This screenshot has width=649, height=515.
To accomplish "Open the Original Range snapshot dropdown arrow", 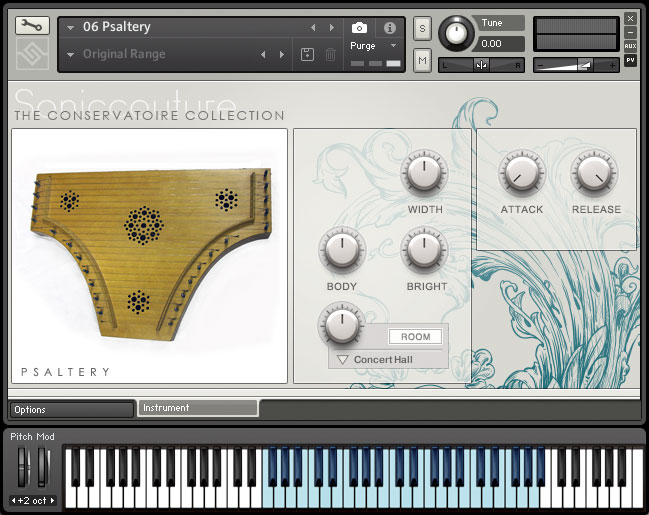I will click(x=70, y=55).
